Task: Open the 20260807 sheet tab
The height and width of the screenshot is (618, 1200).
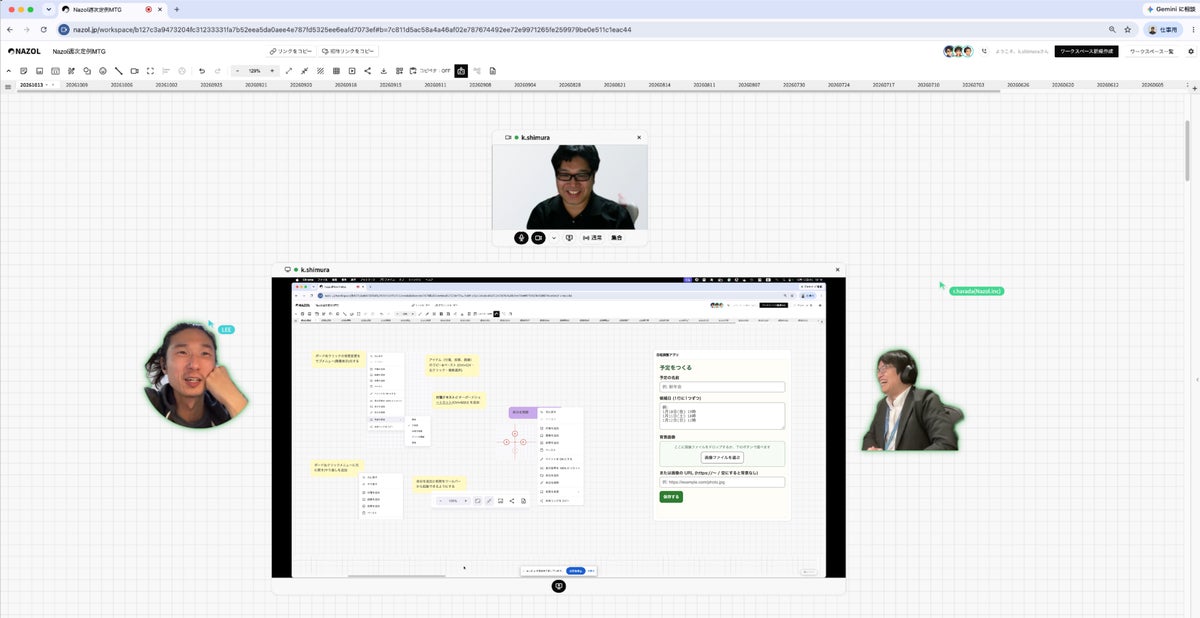Action: (749, 85)
